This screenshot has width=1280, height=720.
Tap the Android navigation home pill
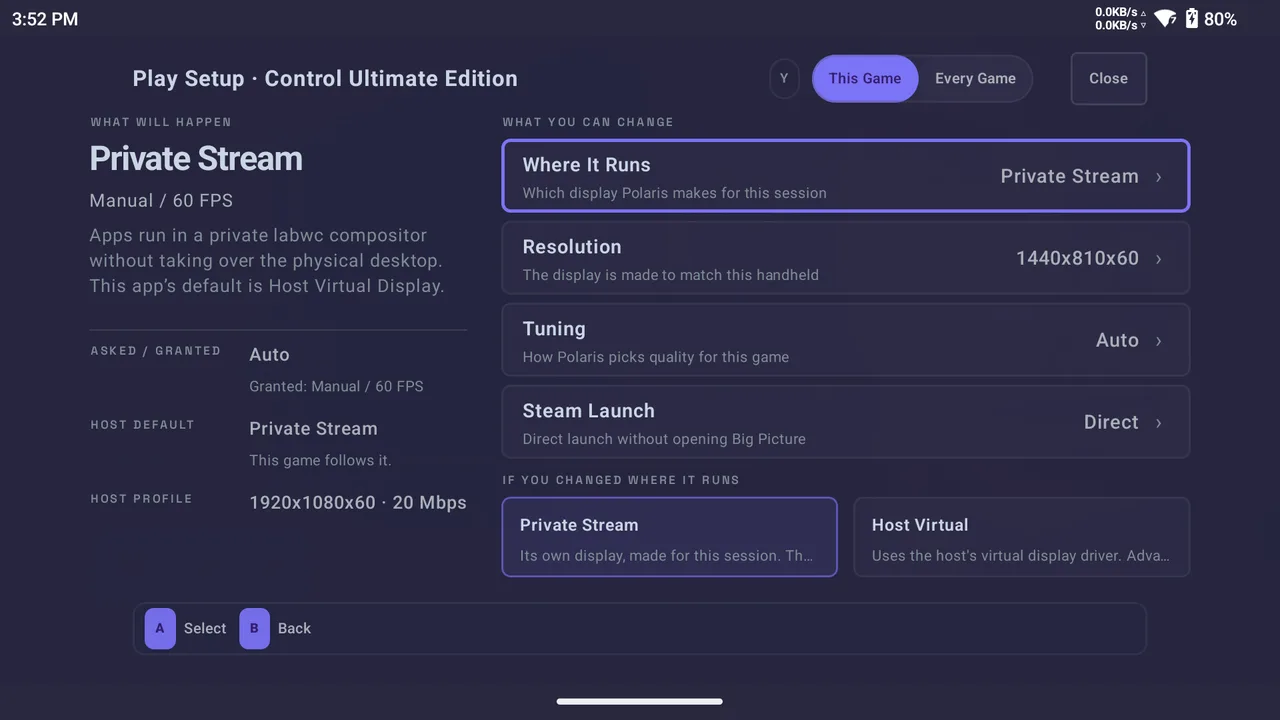click(x=640, y=701)
